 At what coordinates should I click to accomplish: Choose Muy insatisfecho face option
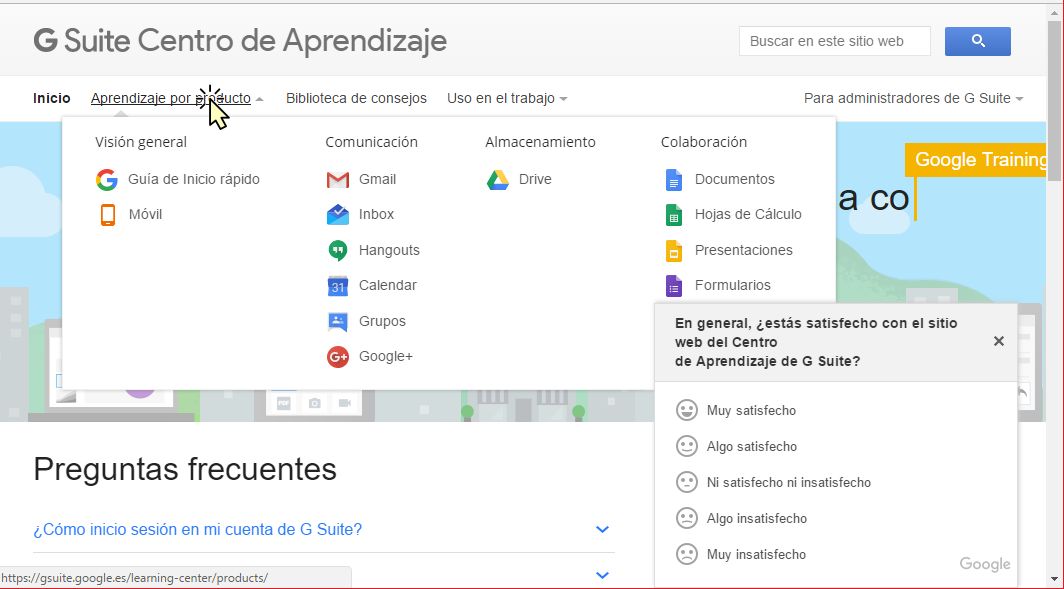point(687,554)
